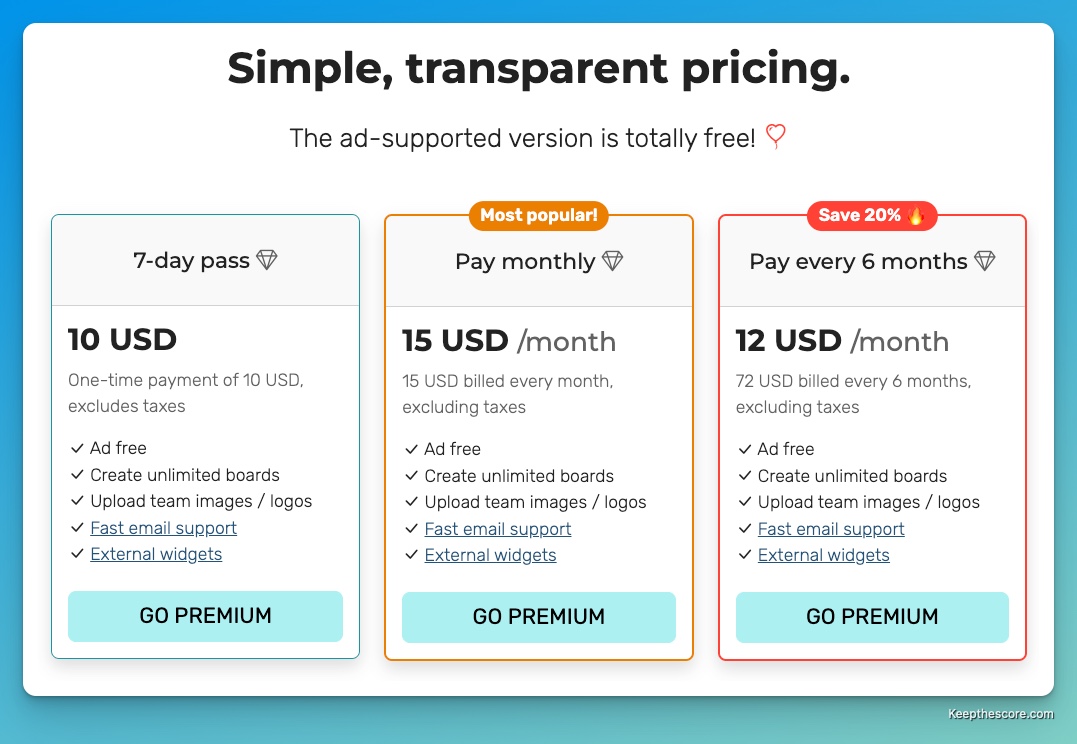Click the heart balloon icon in the subtitle

(x=775, y=136)
